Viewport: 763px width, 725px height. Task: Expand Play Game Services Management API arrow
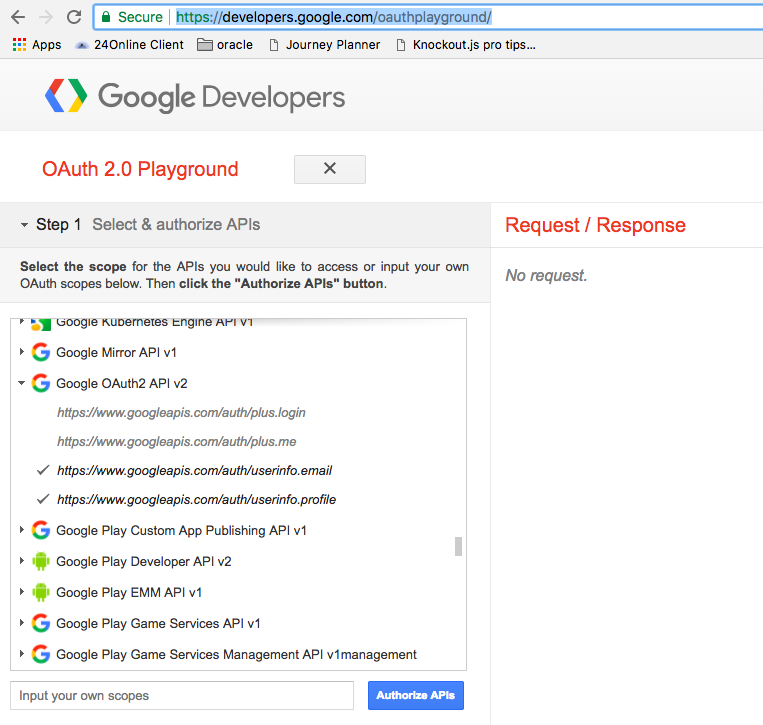click(22, 654)
